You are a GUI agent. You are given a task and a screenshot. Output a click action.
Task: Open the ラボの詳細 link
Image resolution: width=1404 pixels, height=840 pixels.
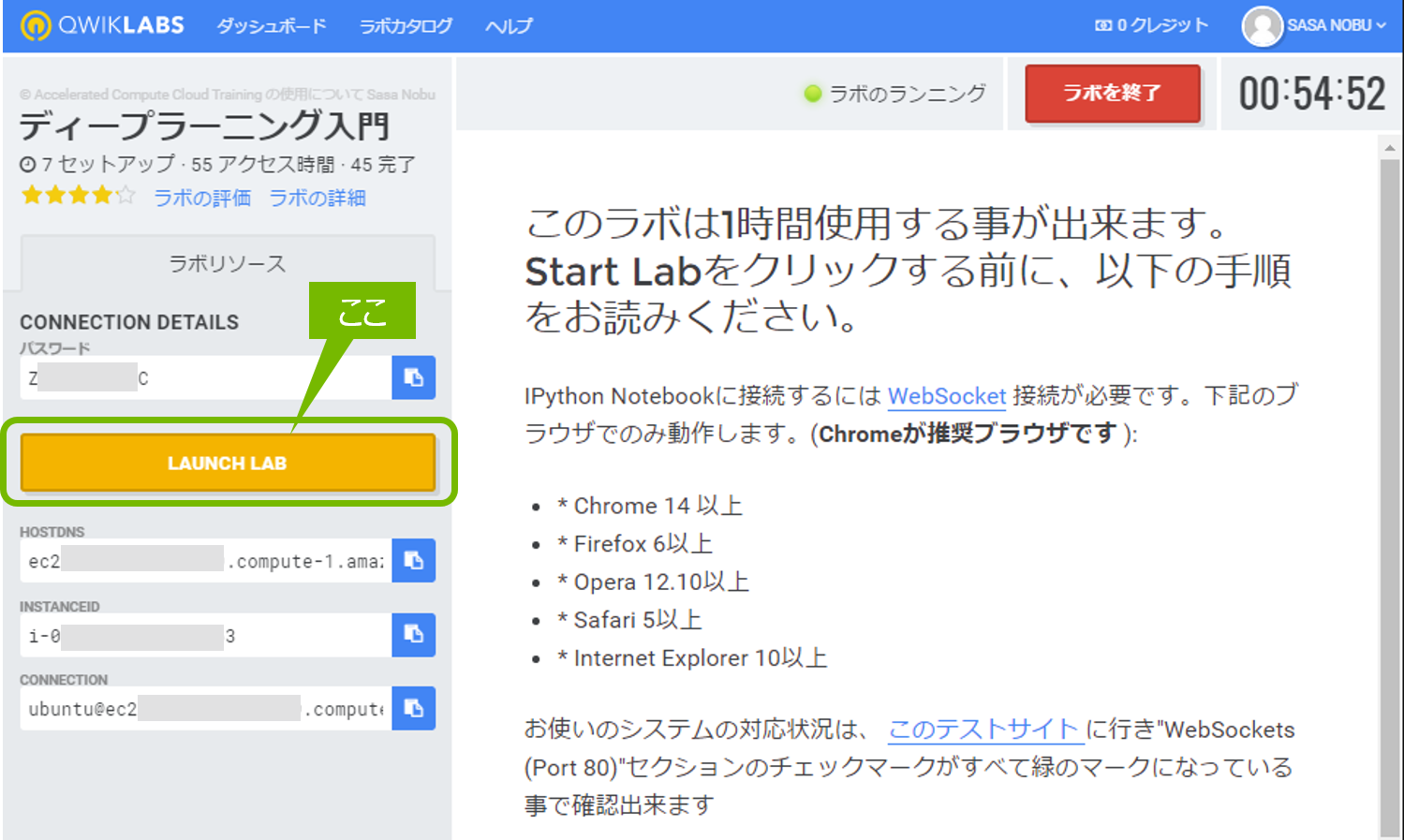[x=318, y=198]
